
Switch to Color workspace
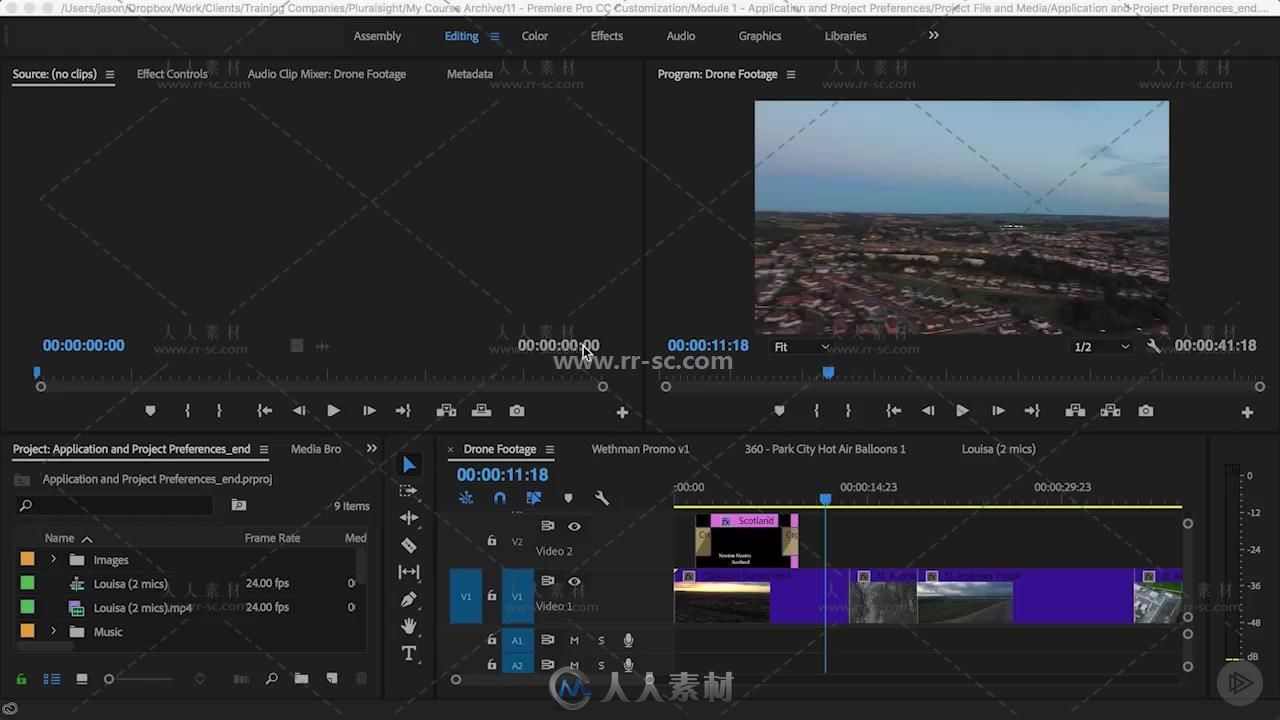click(x=535, y=36)
